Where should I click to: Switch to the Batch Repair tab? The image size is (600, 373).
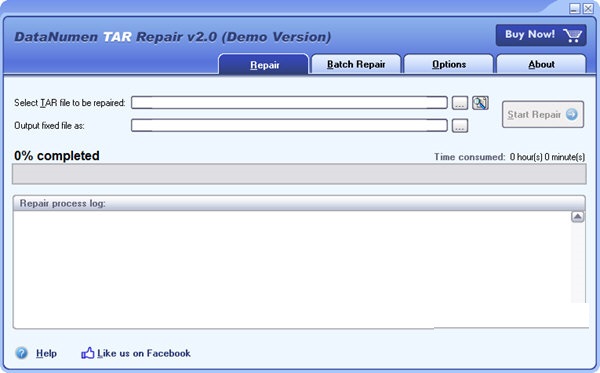(x=356, y=64)
